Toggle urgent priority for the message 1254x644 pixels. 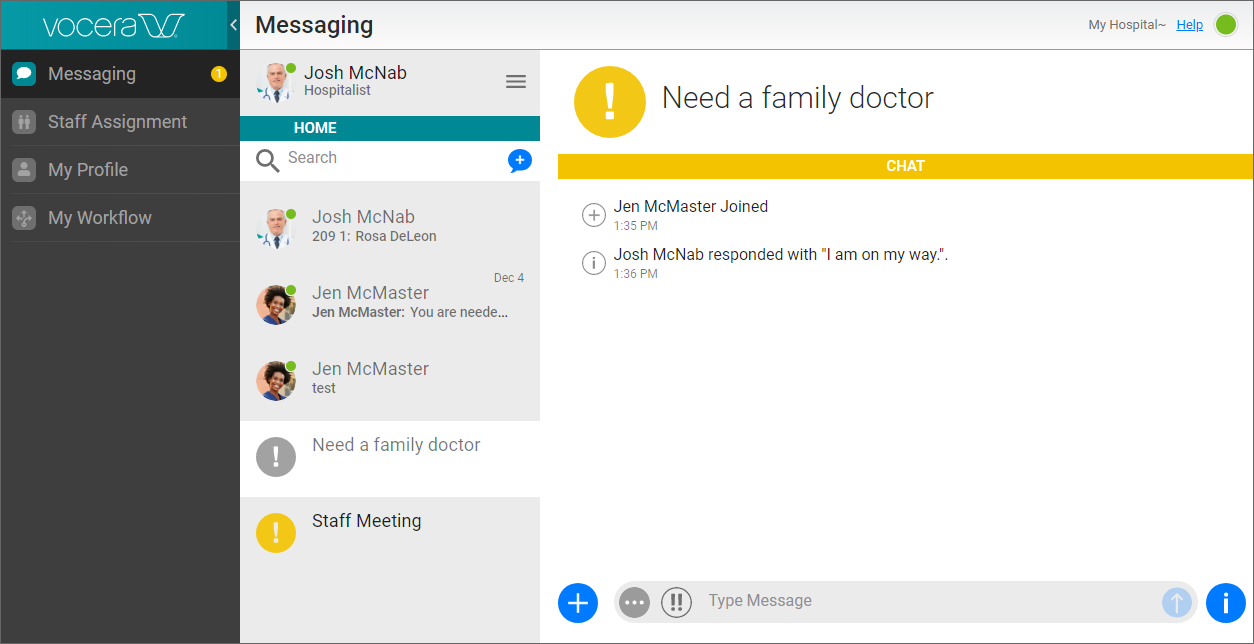pyautogui.click(x=676, y=602)
